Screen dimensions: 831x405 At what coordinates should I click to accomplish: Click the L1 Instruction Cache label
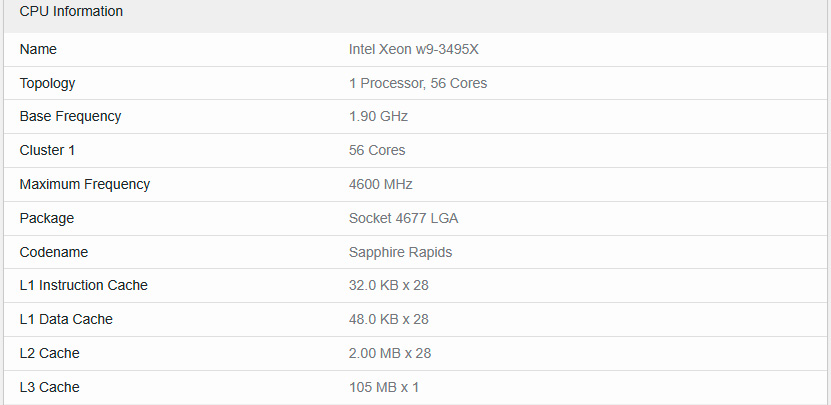pos(83,285)
